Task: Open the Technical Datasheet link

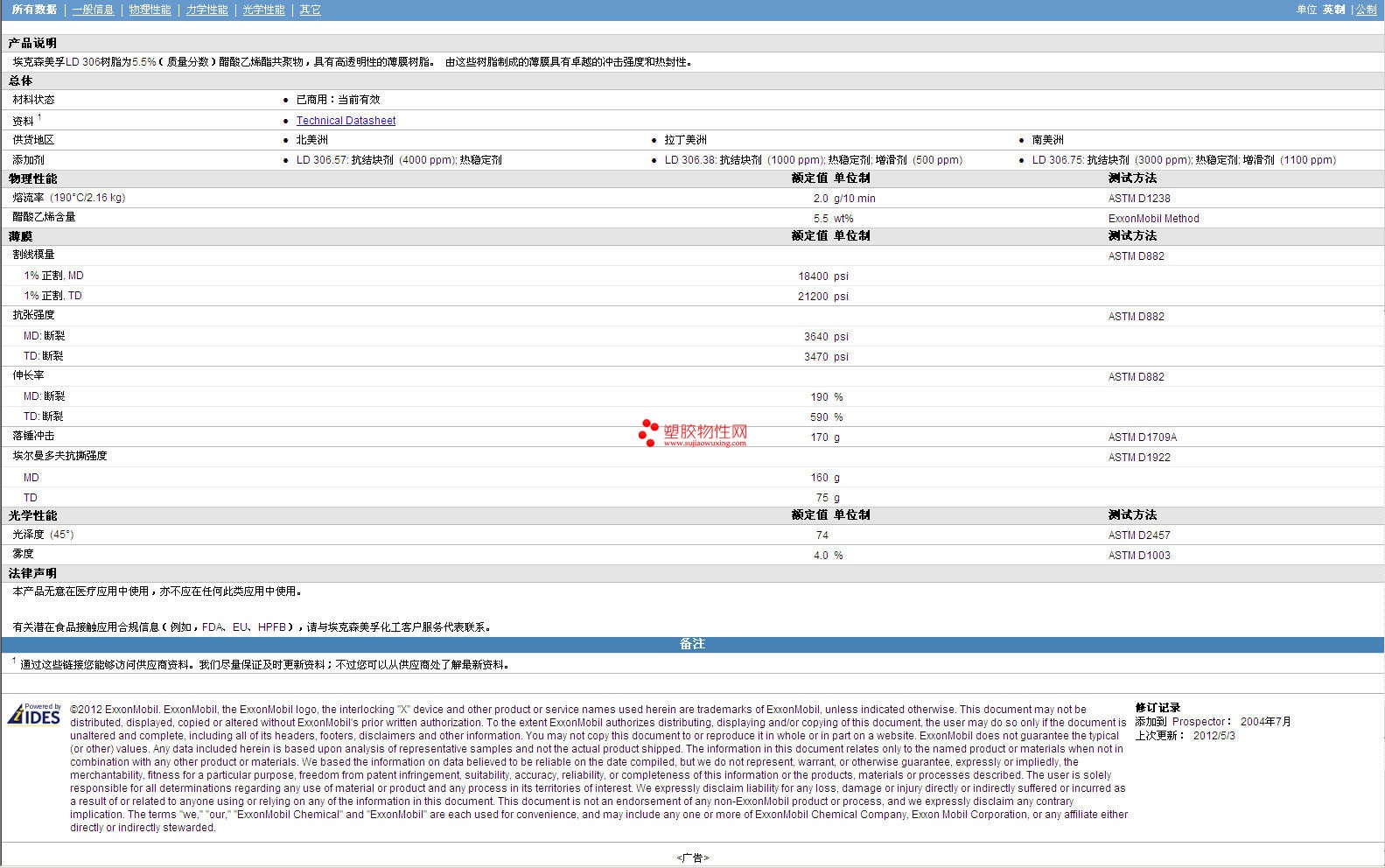Action: (346, 121)
